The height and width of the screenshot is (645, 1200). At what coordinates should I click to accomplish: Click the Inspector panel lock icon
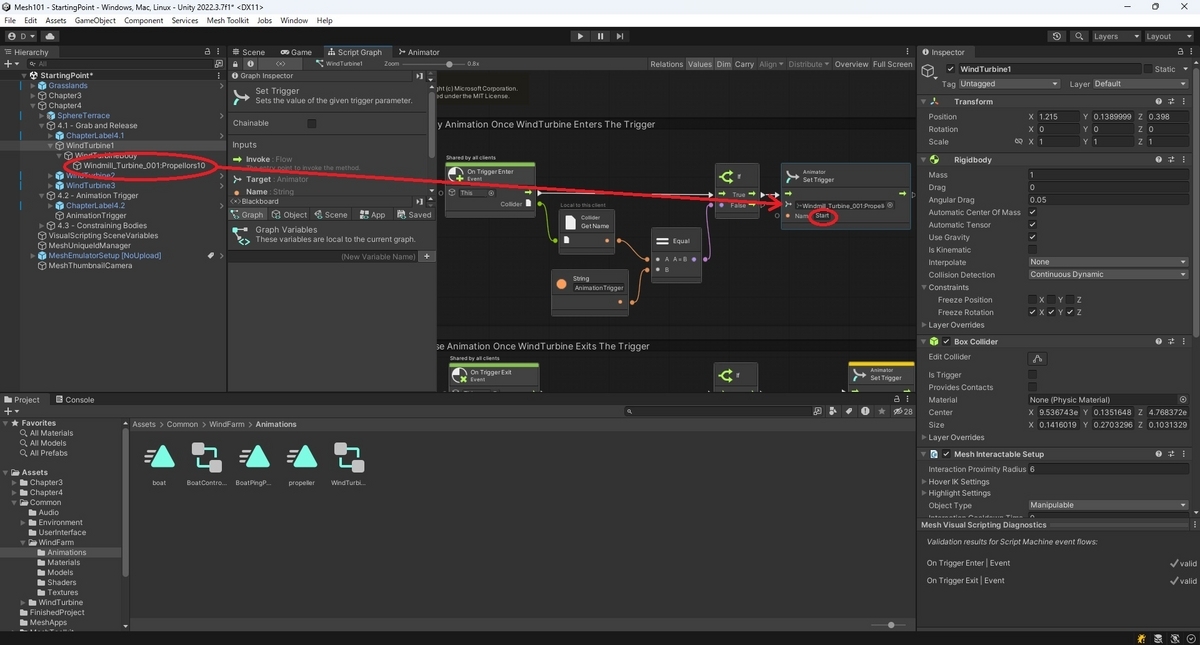click(1180, 52)
